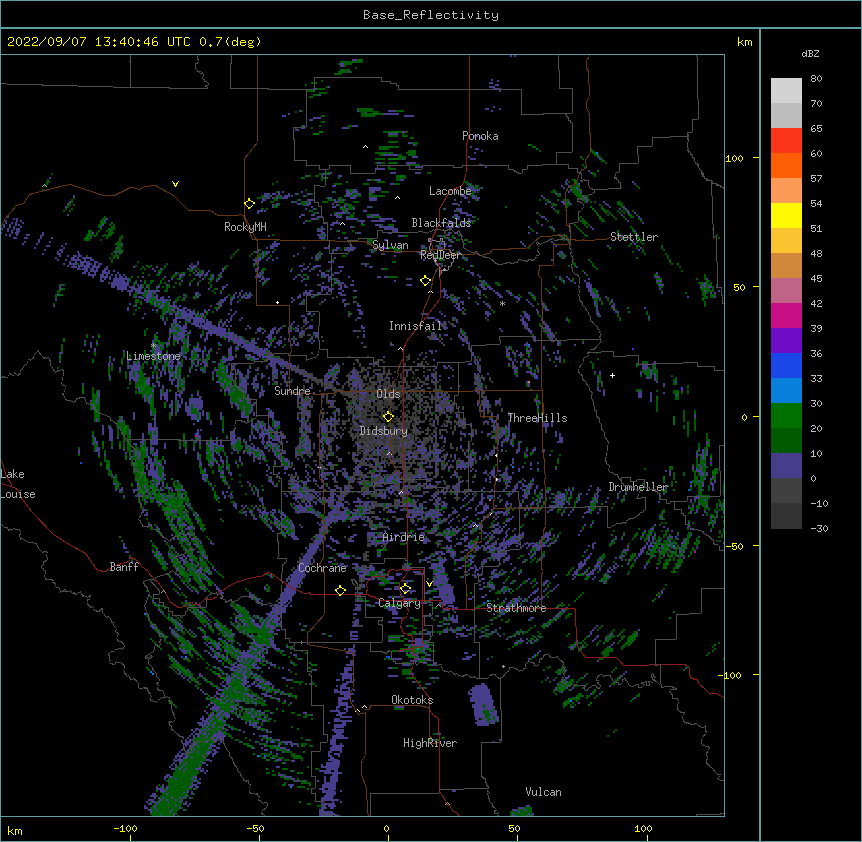Click the -30 value on the dBZ scale
862x842 pixels.
click(x=819, y=528)
